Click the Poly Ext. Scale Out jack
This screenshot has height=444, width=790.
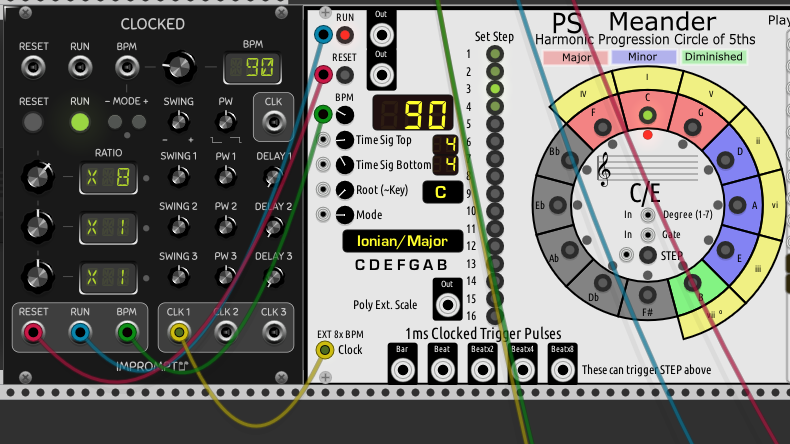pyautogui.click(x=447, y=305)
